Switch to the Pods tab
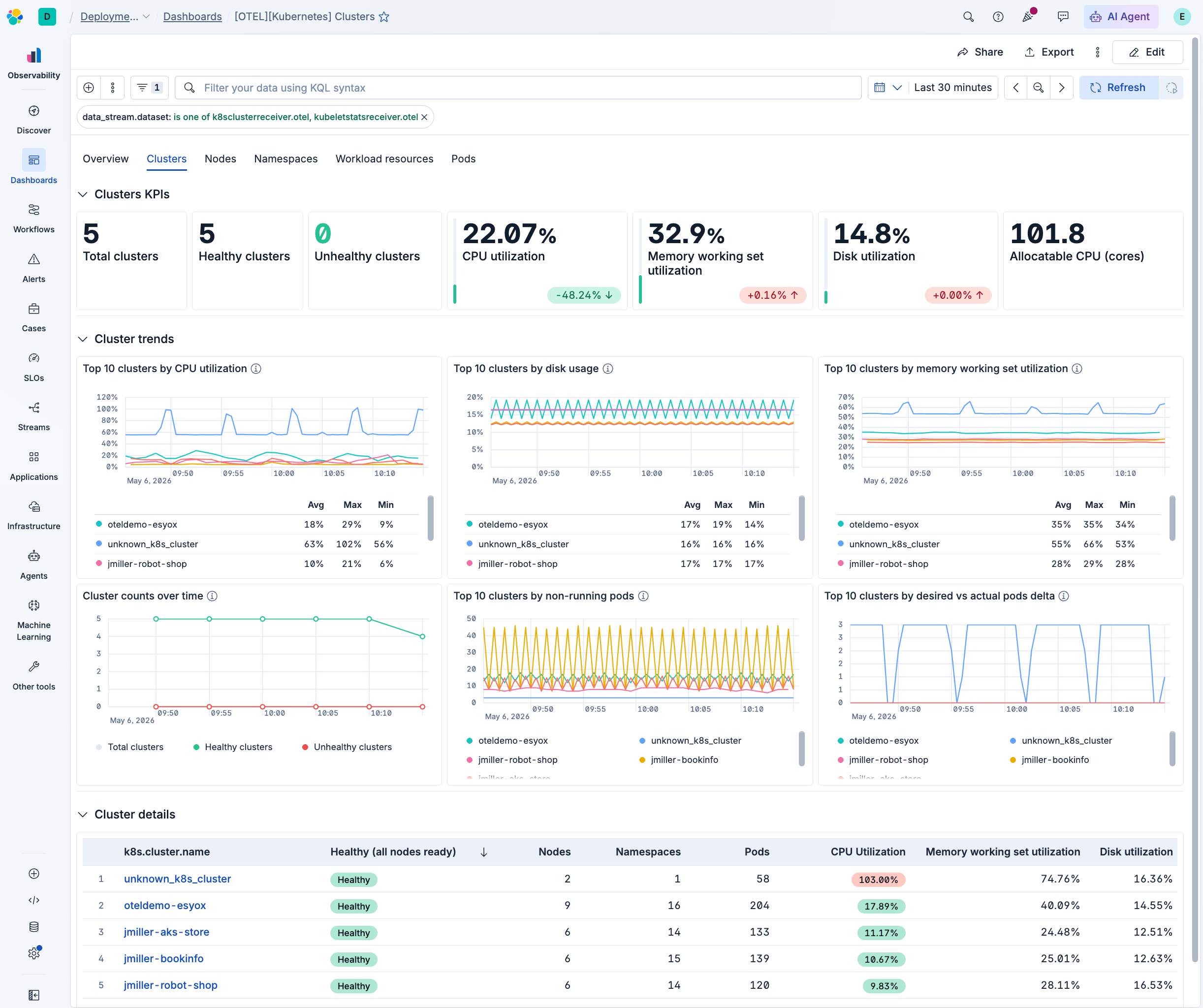Image resolution: width=1203 pixels, height=1008 pixels. pos(464,159)
